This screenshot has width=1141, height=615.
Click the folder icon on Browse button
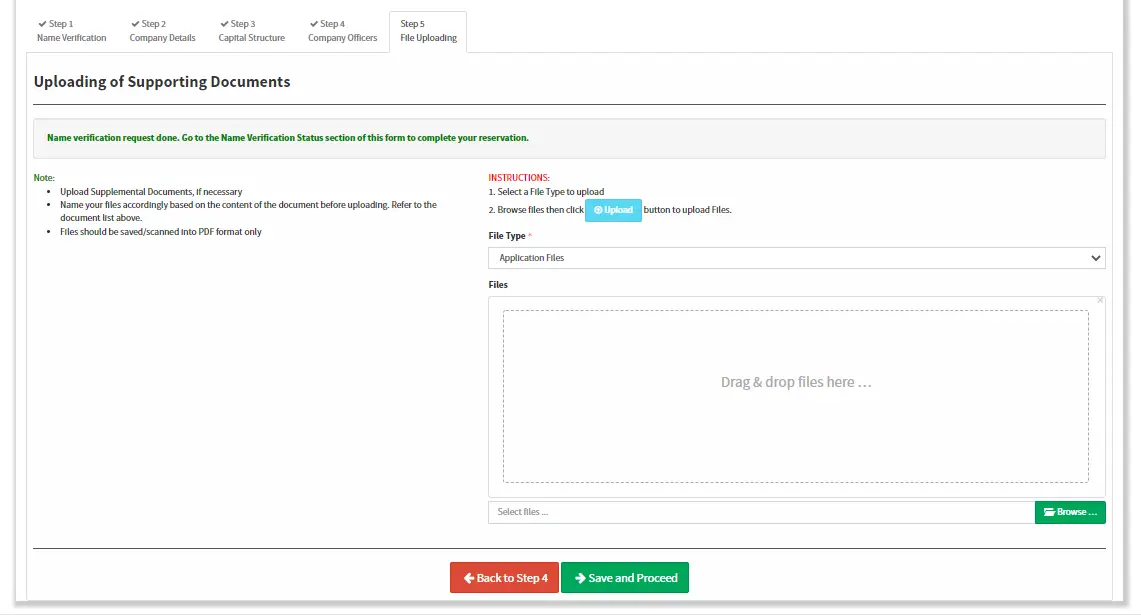1049,511
